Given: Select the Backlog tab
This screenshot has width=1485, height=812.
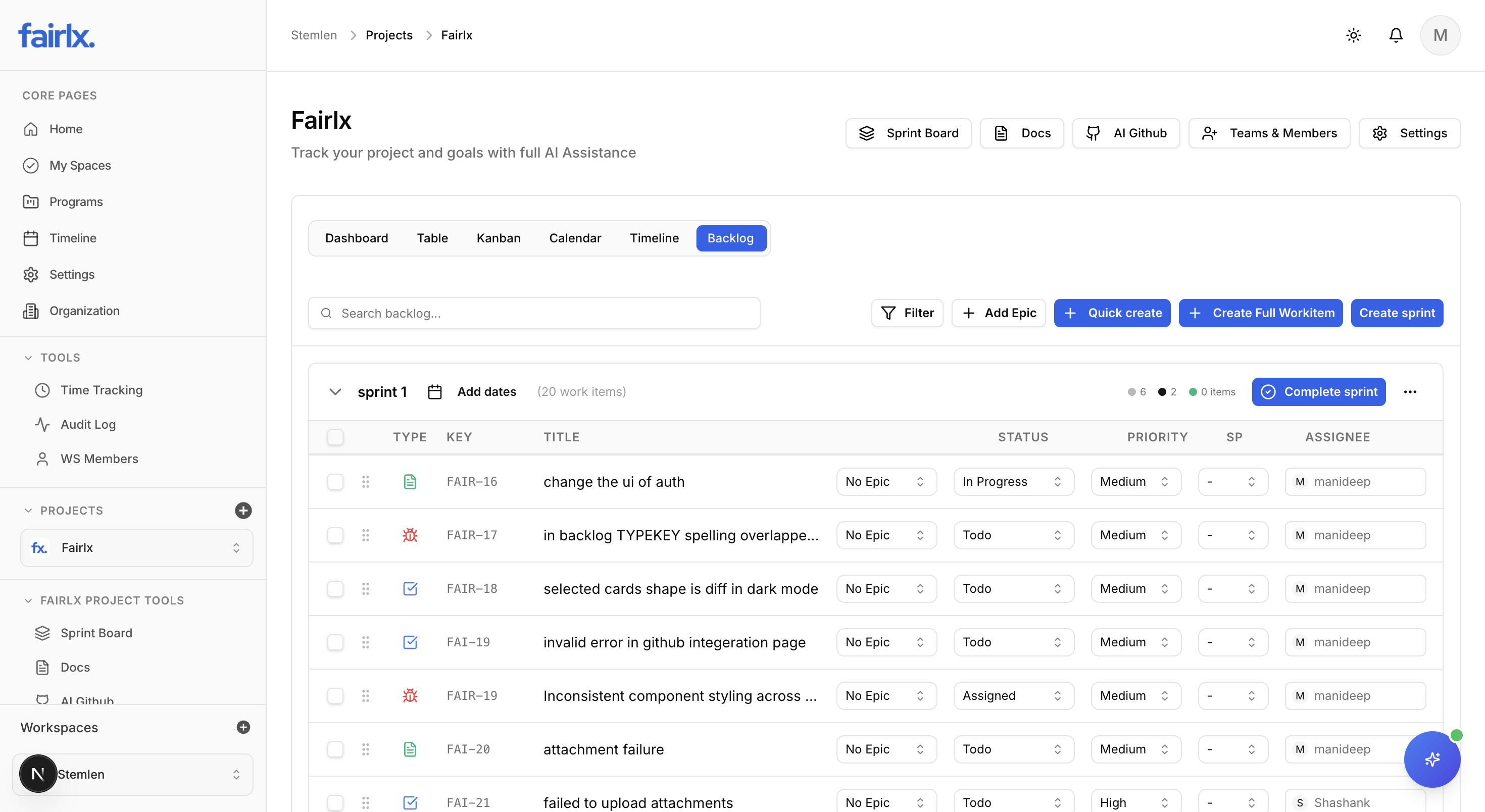Looking at the screenshot, I should coord(731,238).
